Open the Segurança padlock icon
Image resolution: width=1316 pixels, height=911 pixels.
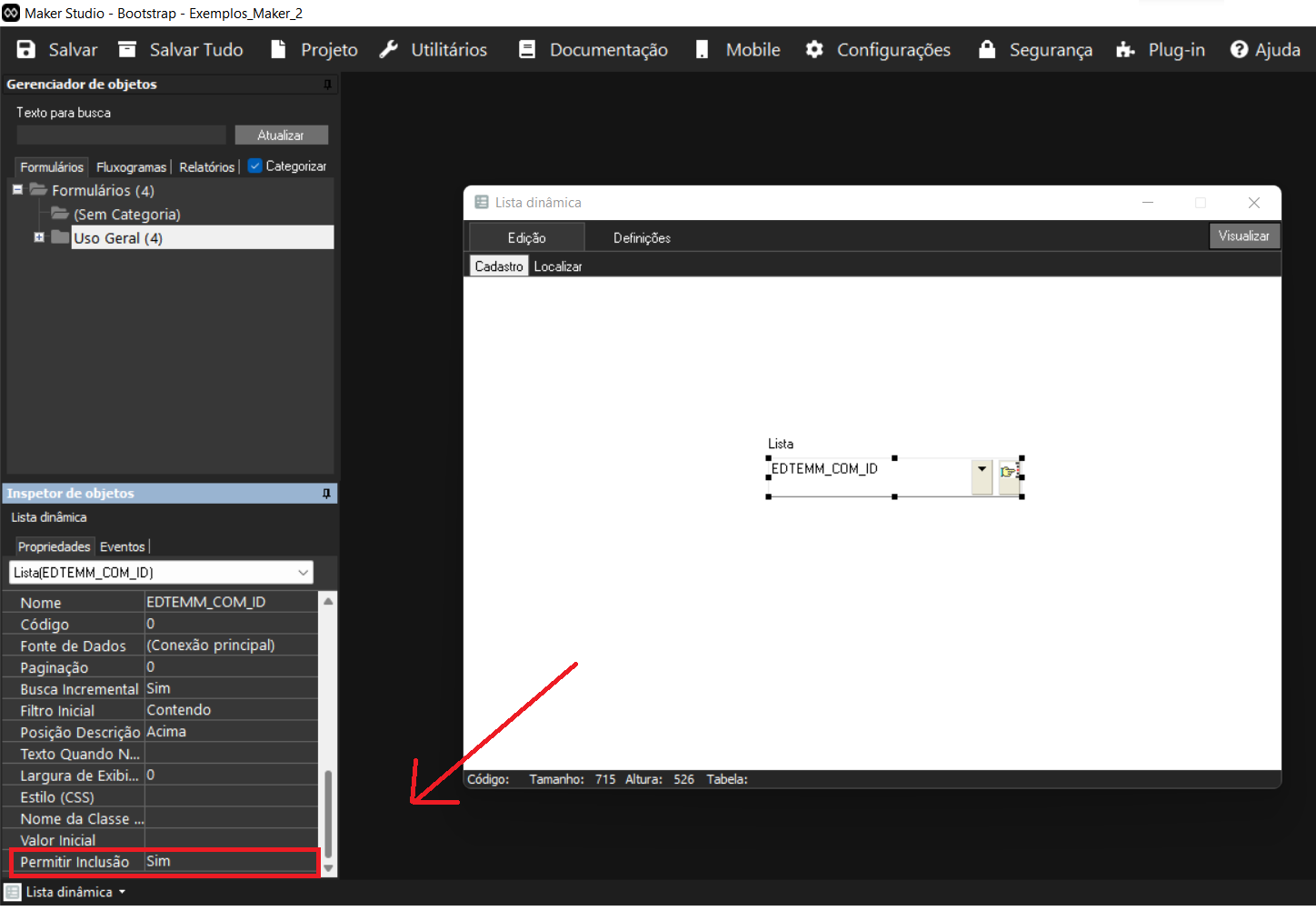[x=987, y=50]
